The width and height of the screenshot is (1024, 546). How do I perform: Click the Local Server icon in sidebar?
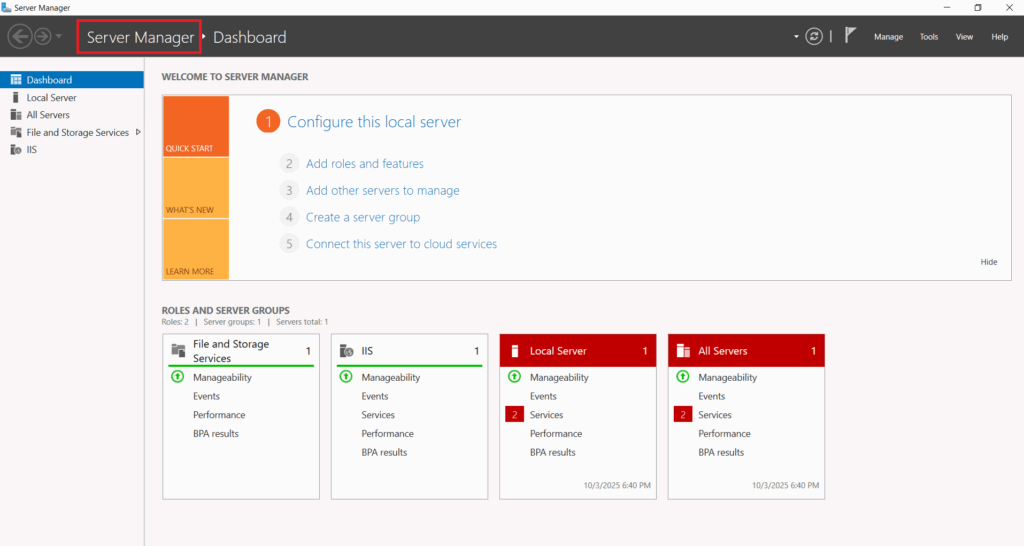tap(16, 98)
